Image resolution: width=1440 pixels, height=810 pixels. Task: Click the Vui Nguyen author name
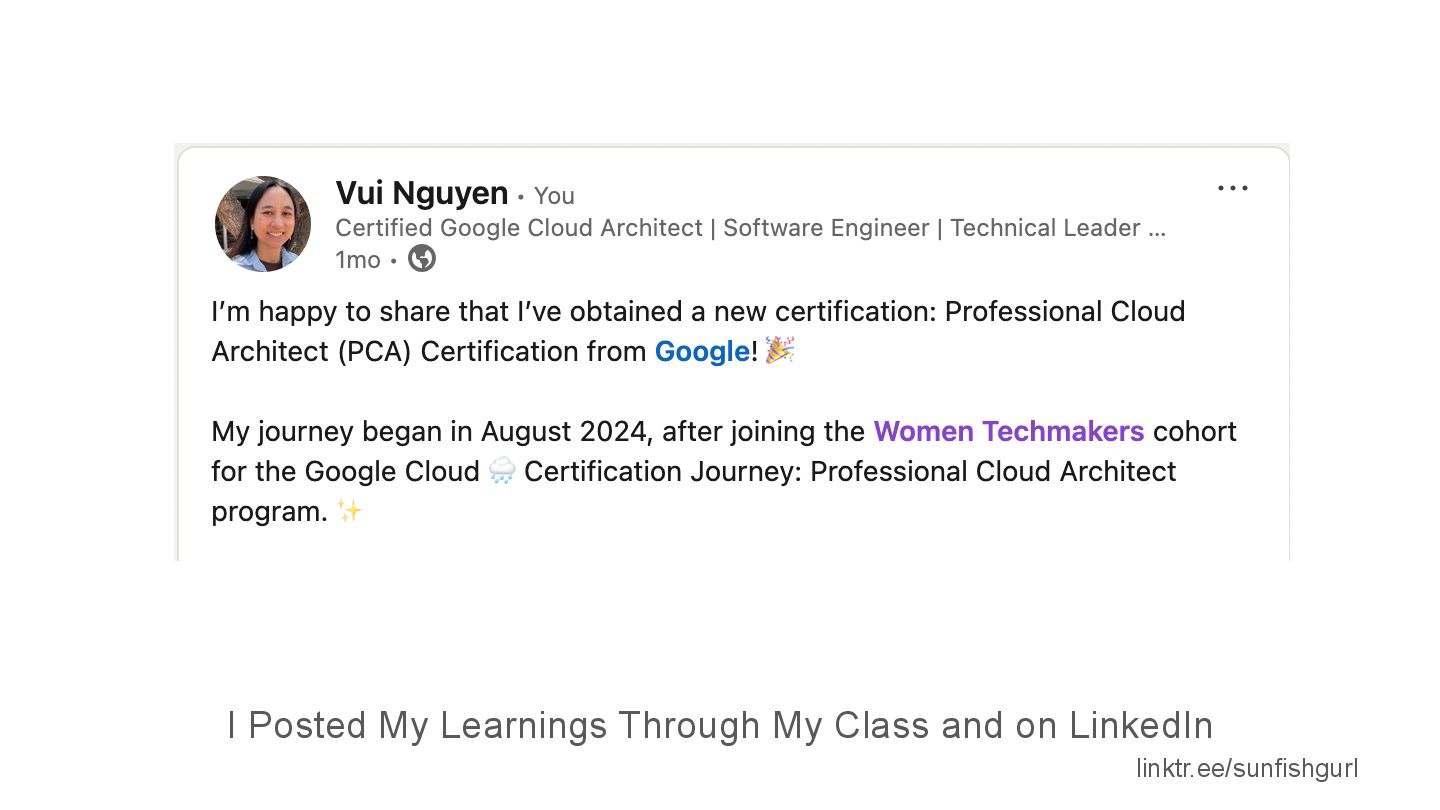pyautogui.click(x=422, y=192)
